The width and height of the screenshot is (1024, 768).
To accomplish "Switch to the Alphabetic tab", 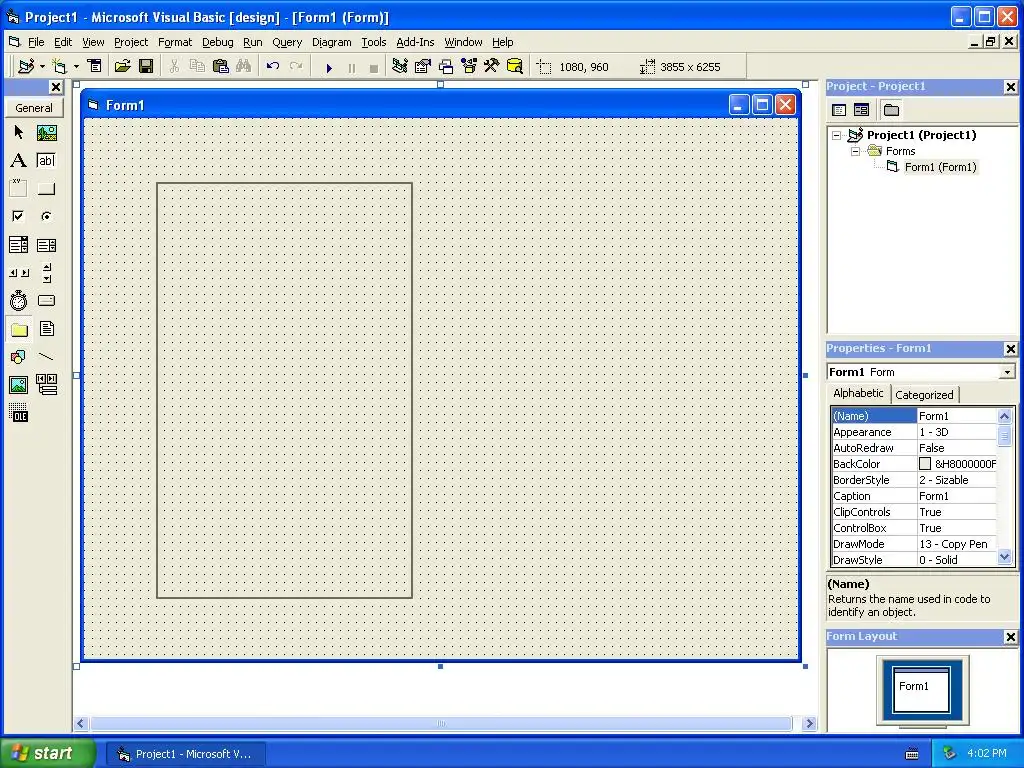I will pos(858,393).
